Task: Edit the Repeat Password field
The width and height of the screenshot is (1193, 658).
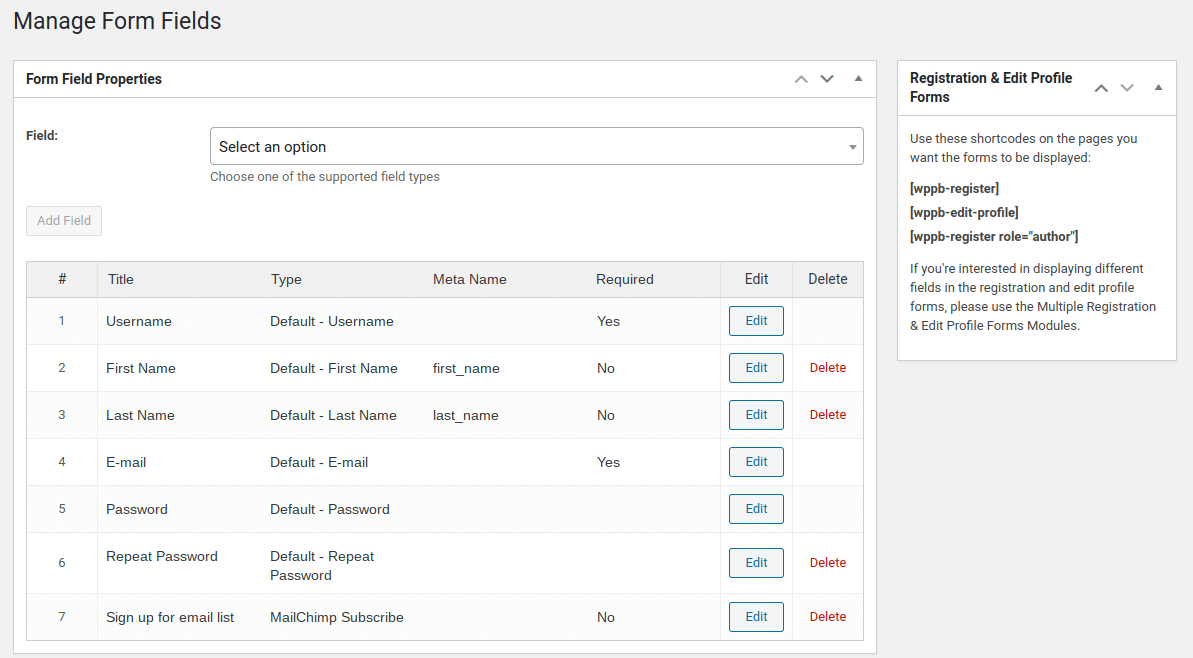Action: point(756,563)
